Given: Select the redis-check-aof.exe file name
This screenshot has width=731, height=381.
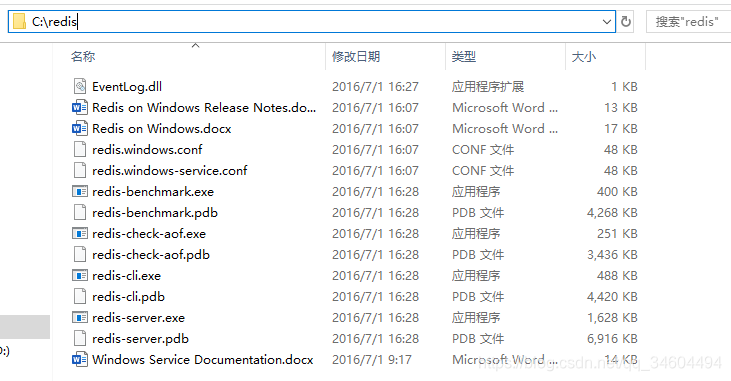Looking at the screenshot, I should pyautogui.click(x=149, y=234).
